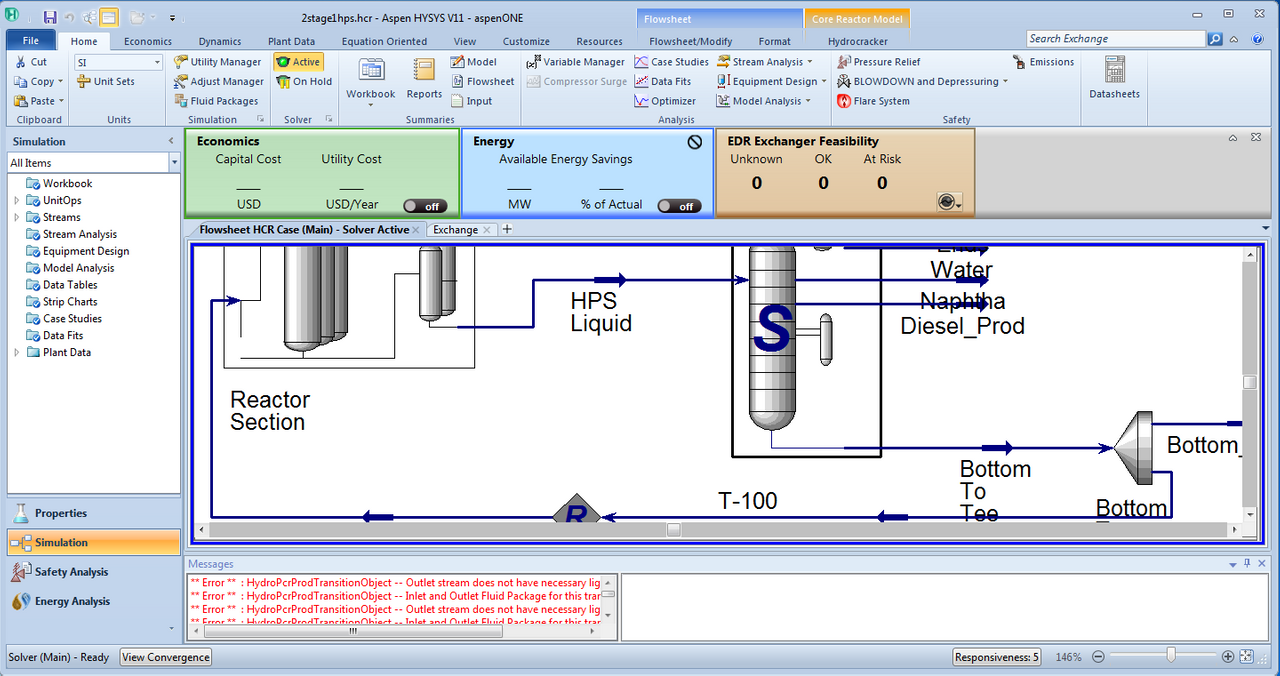Open the All Items dropdown

tap(174, 162)
